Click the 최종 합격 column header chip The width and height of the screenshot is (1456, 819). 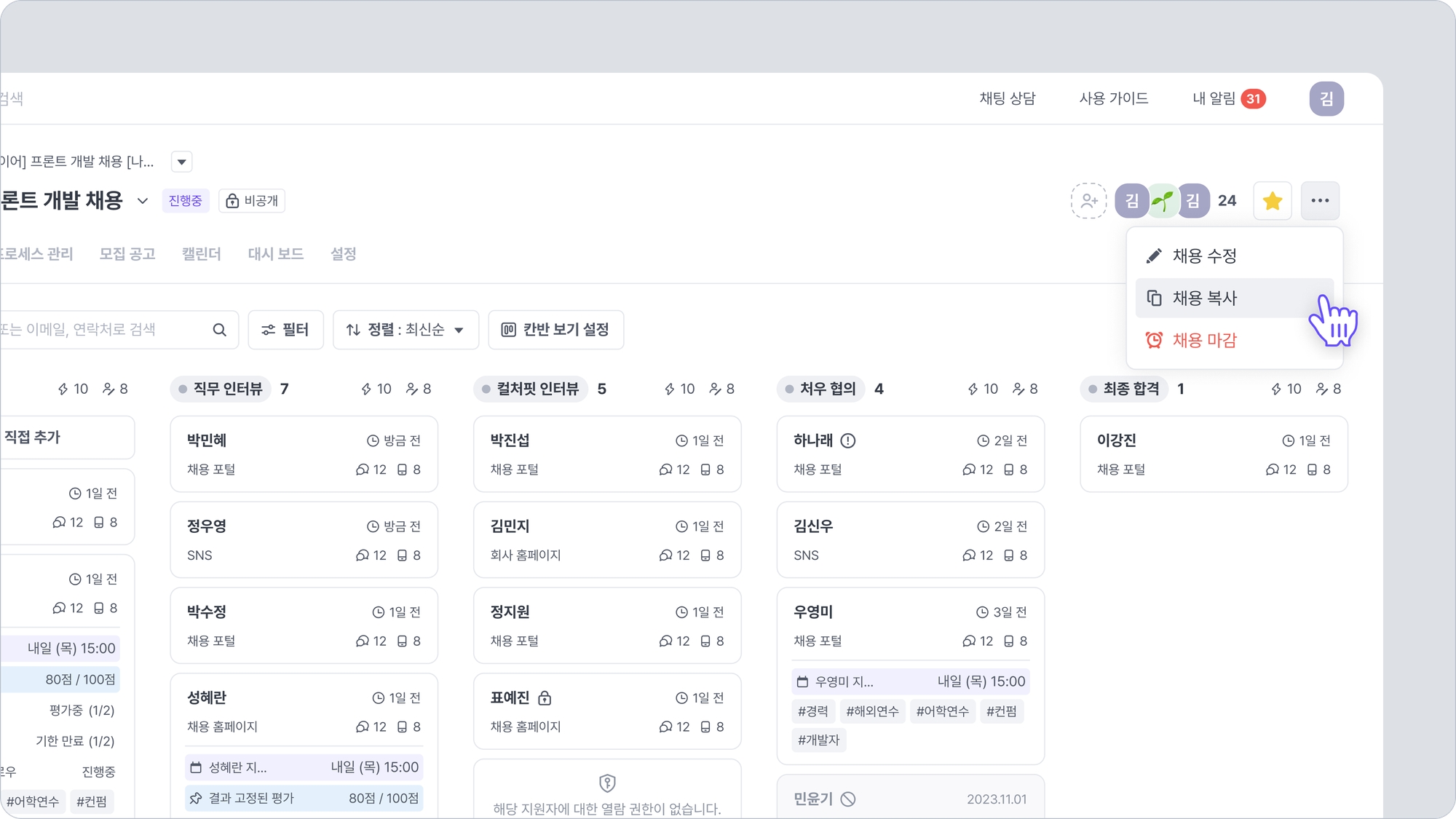pos(1124,389)
